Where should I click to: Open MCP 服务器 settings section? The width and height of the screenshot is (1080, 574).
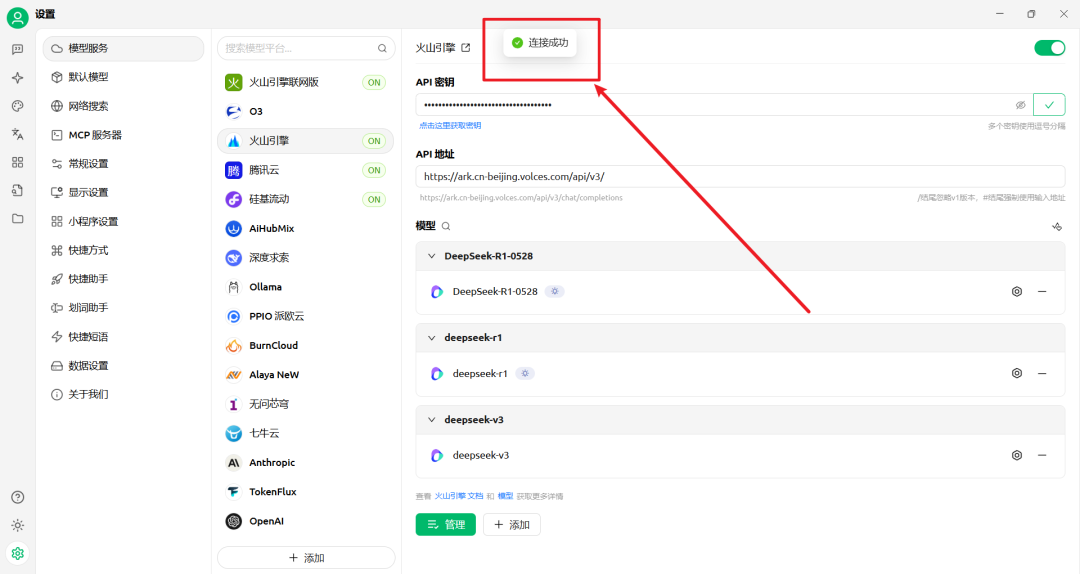click(x=123, y=135)
